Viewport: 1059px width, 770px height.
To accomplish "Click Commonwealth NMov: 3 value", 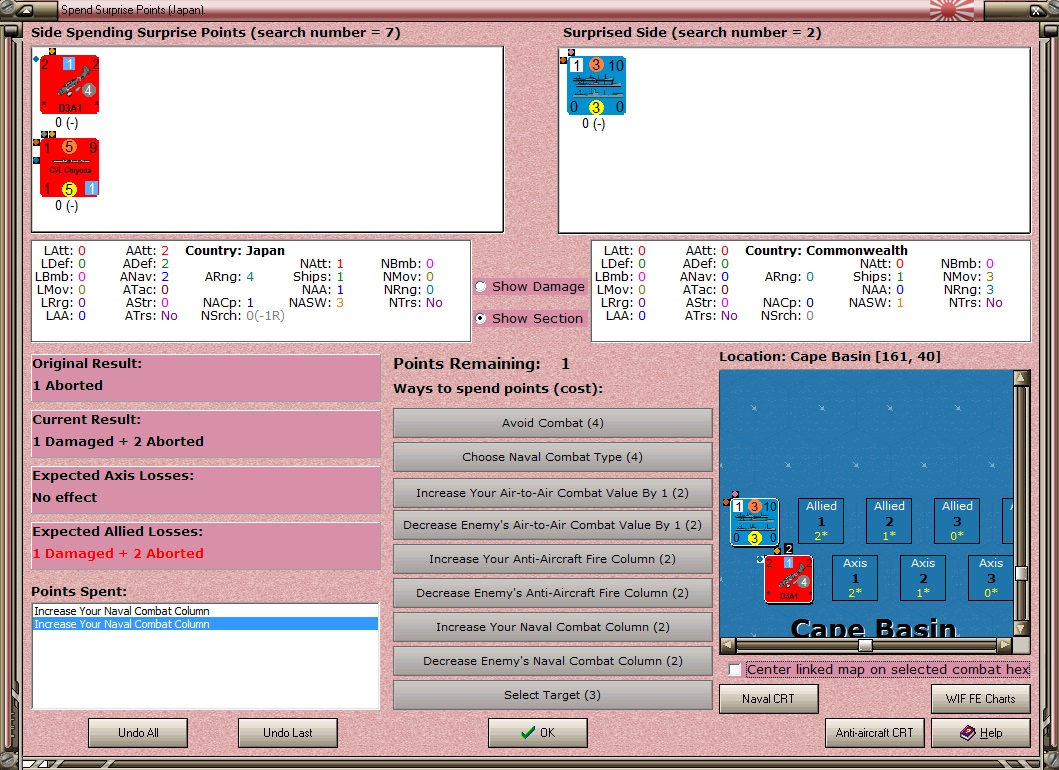I will (x=968, y=276).
